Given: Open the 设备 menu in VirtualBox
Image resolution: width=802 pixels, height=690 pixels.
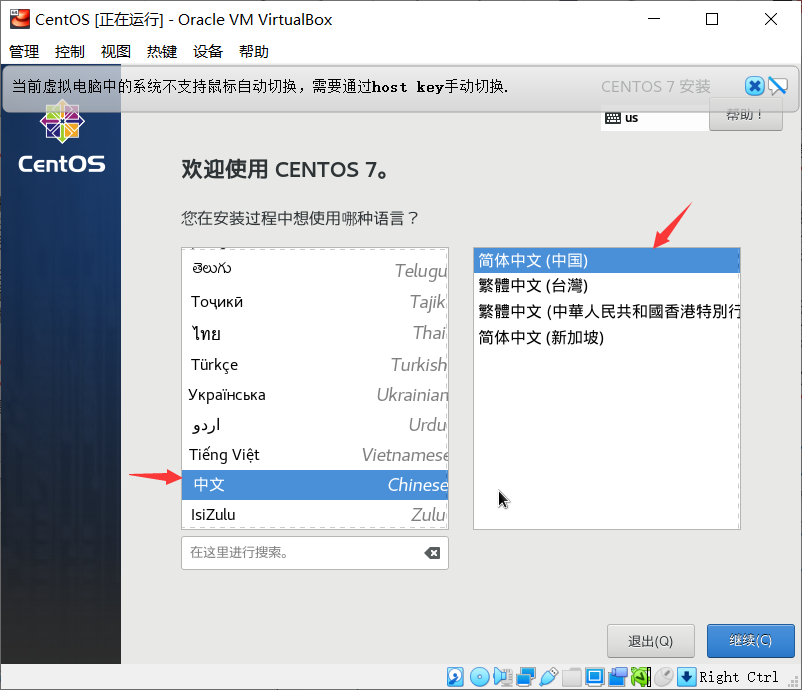Looking at the screenshot, I should point(208,51).
